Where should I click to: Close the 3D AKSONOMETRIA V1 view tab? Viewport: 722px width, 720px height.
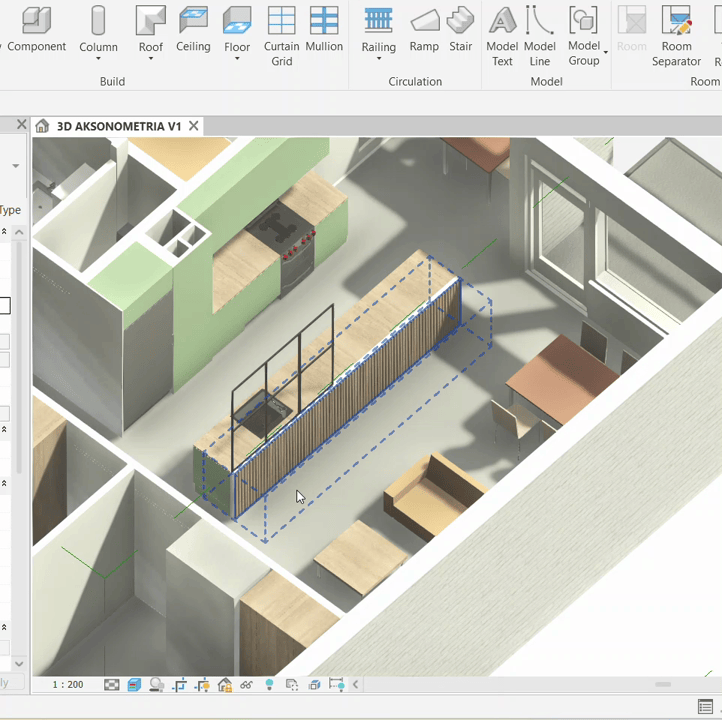click(194, 126)
